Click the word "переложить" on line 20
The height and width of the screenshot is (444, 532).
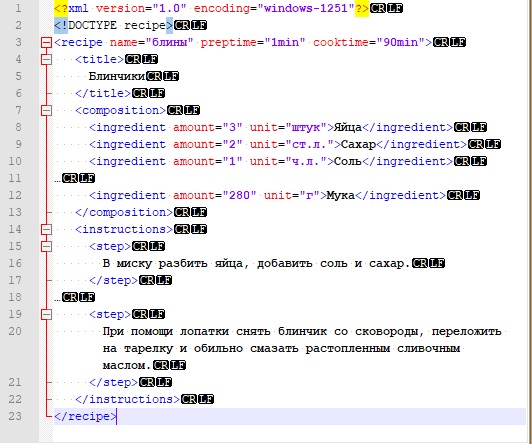click(467, 331)
